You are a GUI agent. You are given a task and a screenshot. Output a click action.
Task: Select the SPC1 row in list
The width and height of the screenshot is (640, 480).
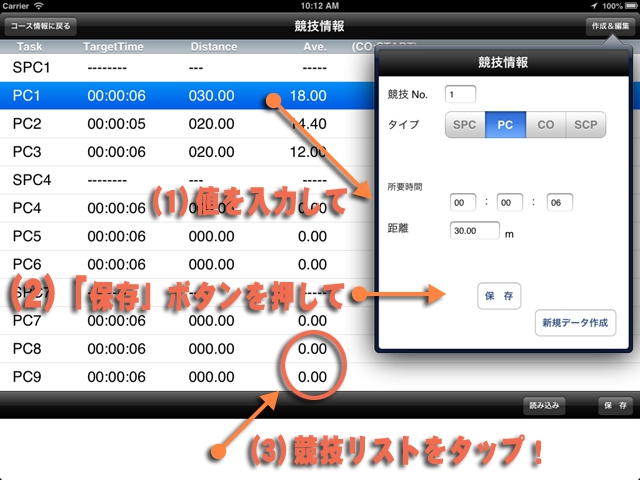click(180, 67)
